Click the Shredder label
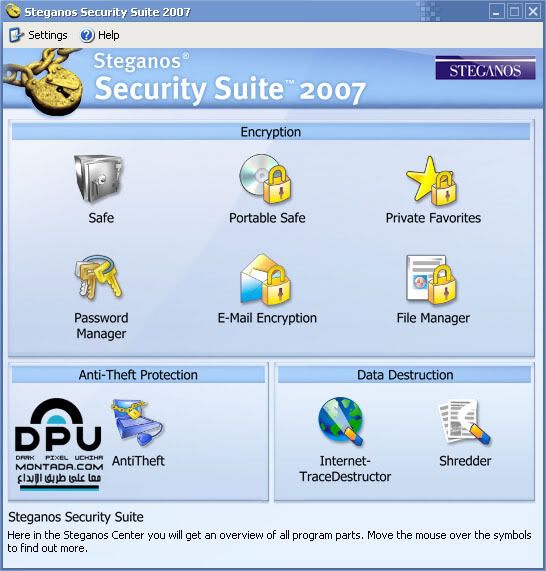 click(465, 461)
